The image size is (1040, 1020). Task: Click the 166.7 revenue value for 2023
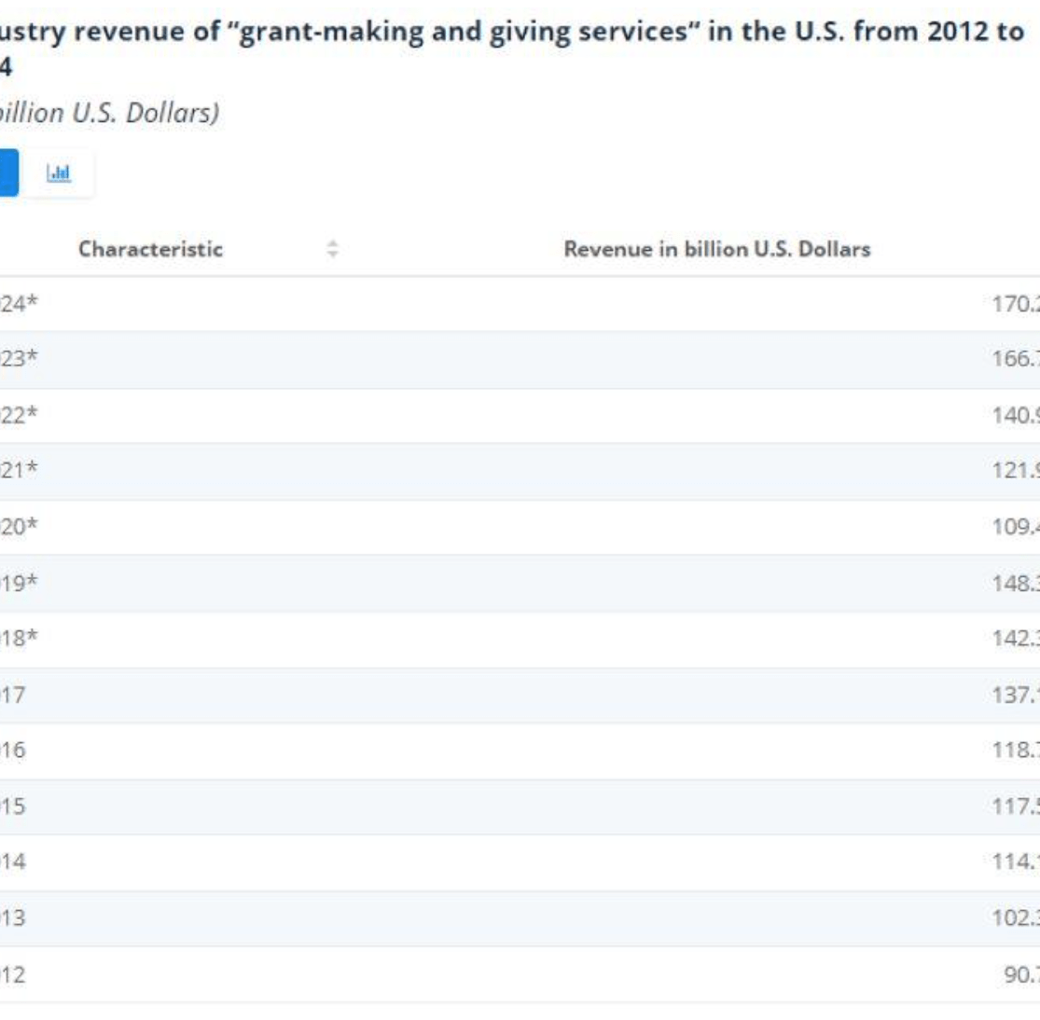click(1015, 359)
